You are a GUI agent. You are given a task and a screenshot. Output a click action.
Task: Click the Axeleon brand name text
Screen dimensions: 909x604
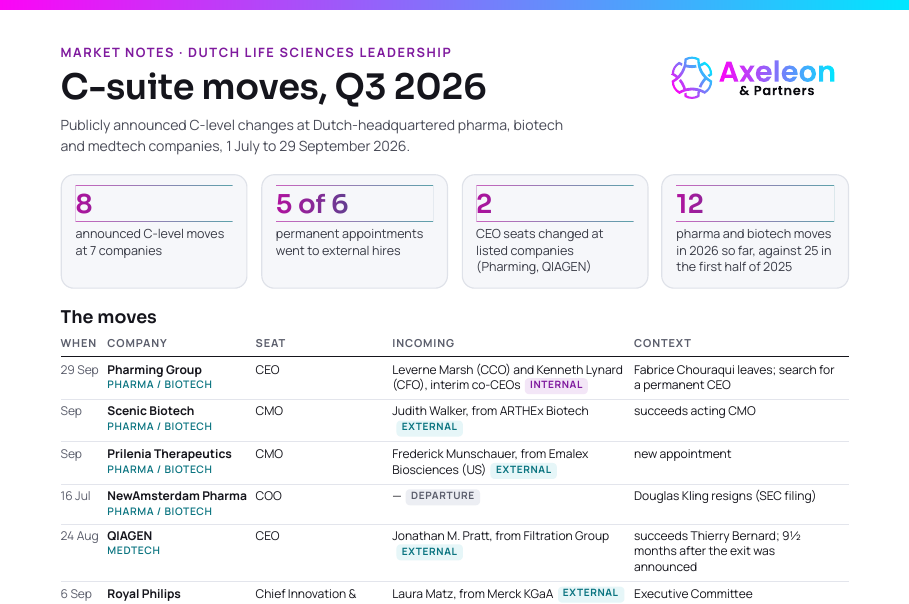click(777, 72)
